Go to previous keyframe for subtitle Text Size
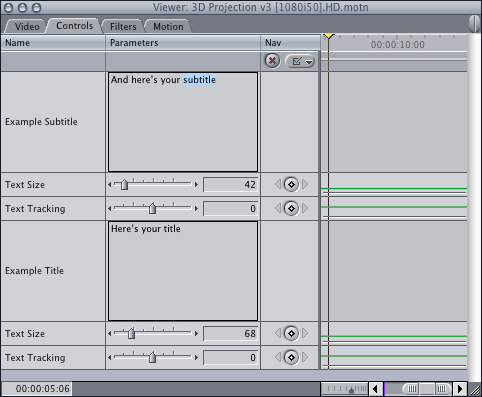The width and height of the screenshot is (482, 397). coord(278,184)
